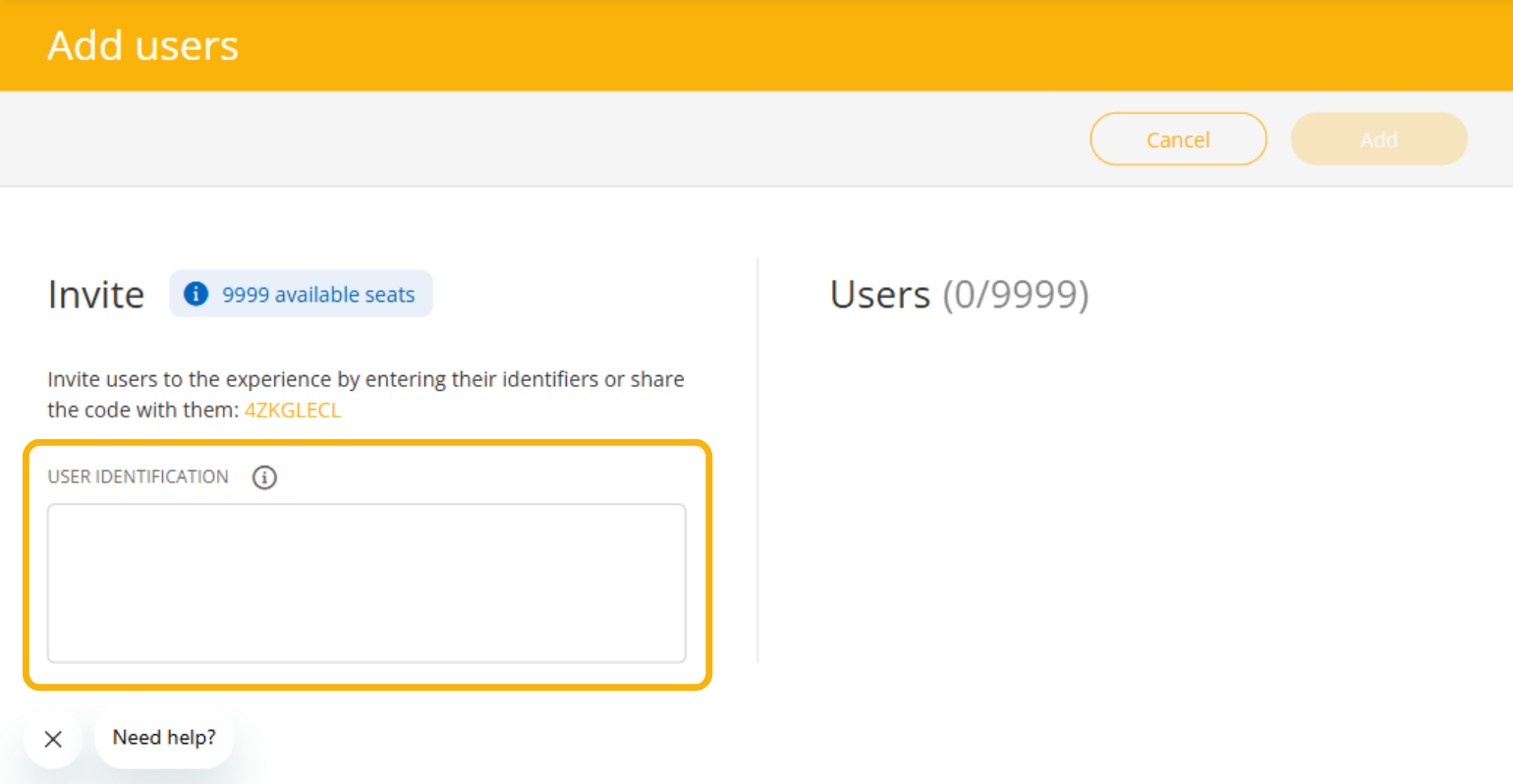1513x784 pixels.
Task: Click the vertical divider between Invite and Users
Action: click(757, 460)
